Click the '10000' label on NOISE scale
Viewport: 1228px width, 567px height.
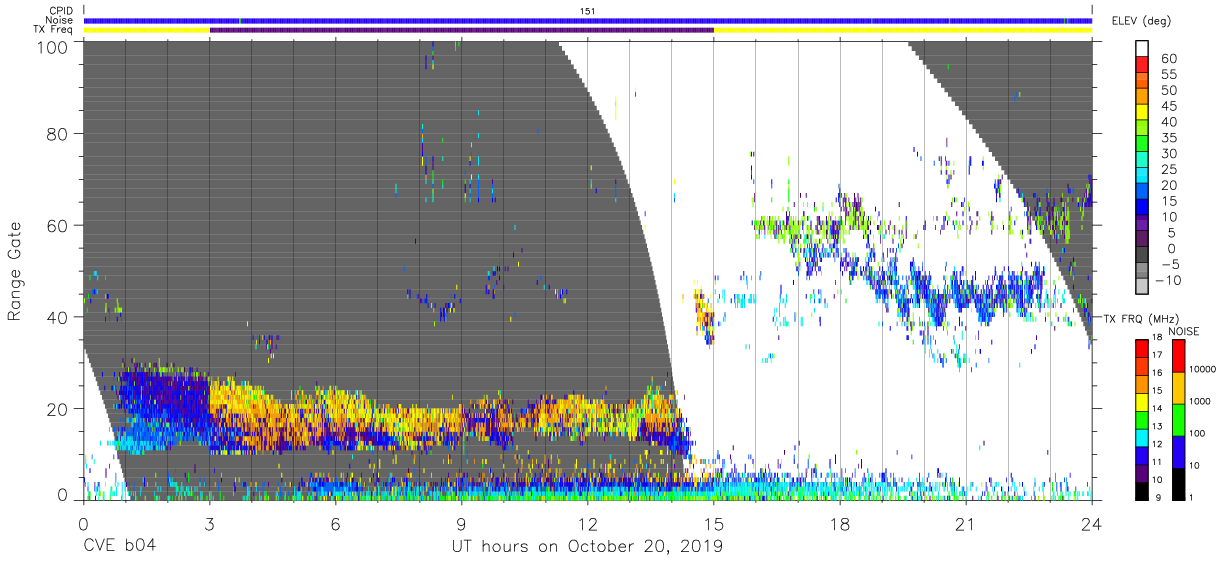[x=1201, y=369]
